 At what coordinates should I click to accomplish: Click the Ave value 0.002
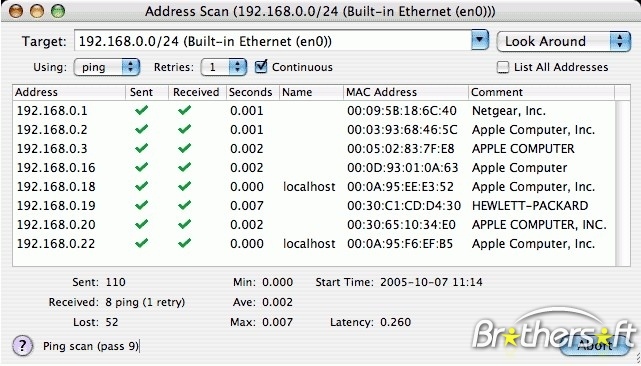point(277,302)
